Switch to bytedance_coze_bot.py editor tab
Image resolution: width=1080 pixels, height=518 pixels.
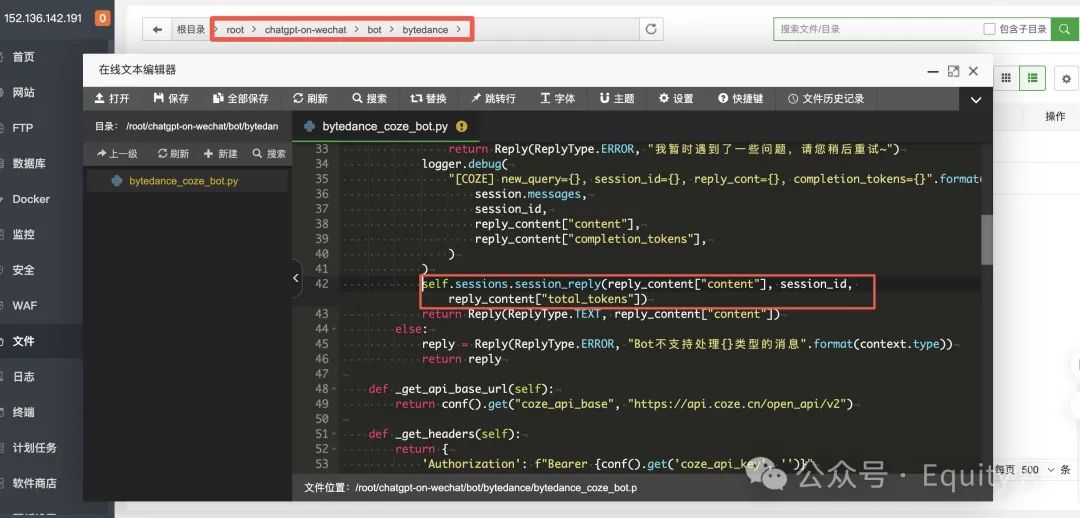pos(386,127)
